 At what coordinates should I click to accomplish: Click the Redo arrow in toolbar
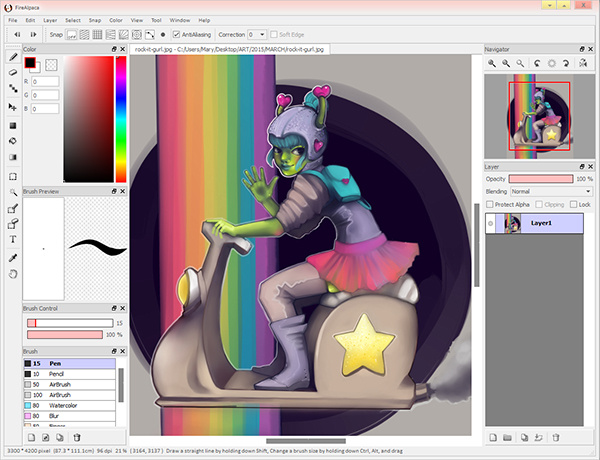point(33,34)
